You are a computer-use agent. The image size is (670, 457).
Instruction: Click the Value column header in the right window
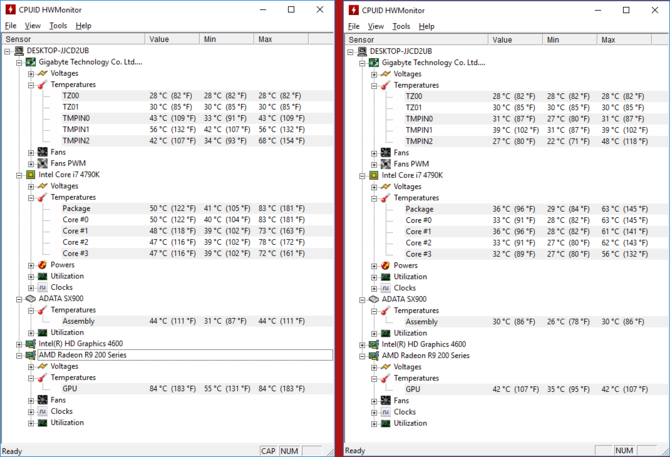[516, 40]
